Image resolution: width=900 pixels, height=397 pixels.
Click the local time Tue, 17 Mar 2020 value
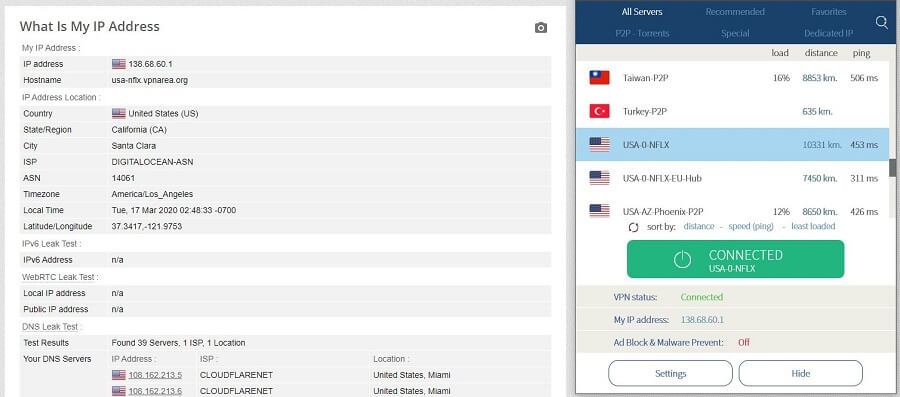click(x=173, y=210)
